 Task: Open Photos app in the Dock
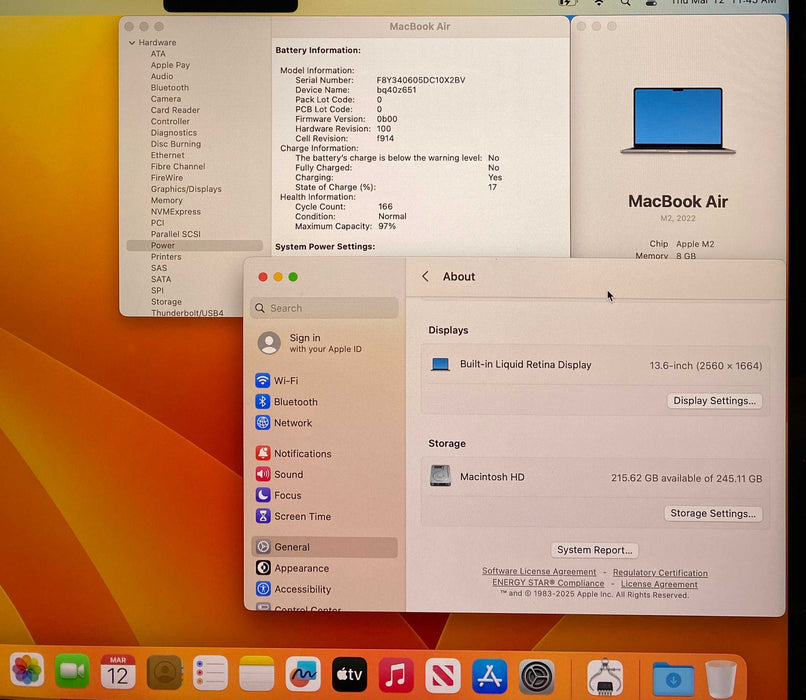coord(27,670)
